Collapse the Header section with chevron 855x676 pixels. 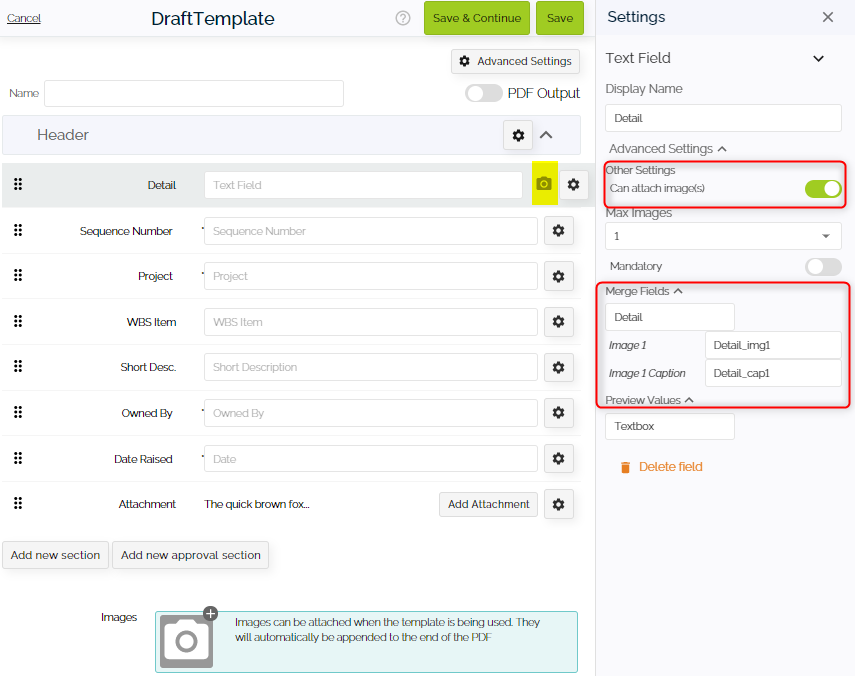point(546,135)
